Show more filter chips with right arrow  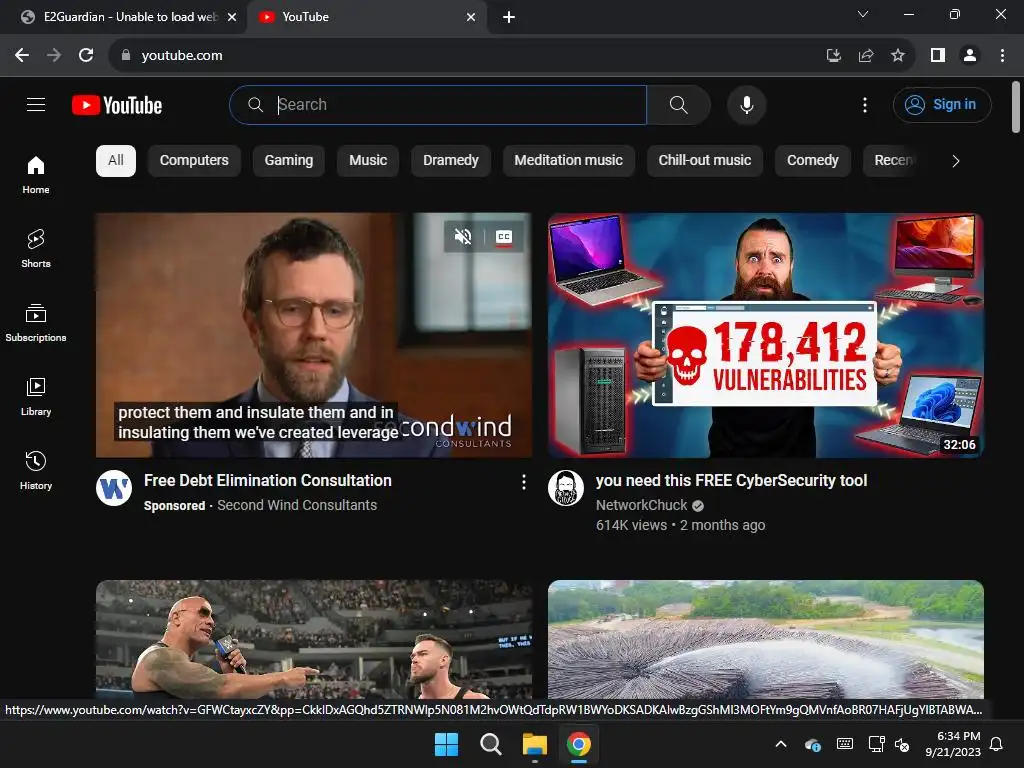[x=955, y=161]
